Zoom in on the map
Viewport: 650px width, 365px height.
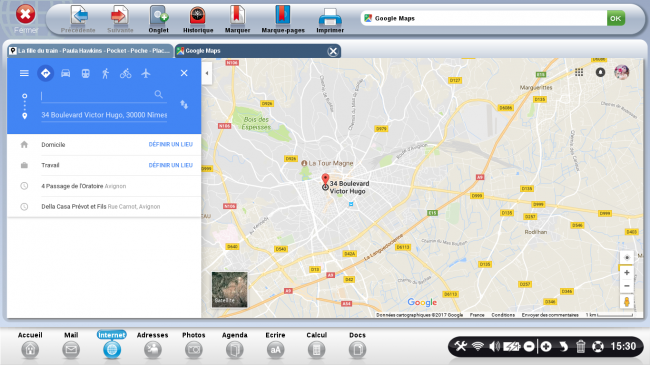click(x=627, y=273)
